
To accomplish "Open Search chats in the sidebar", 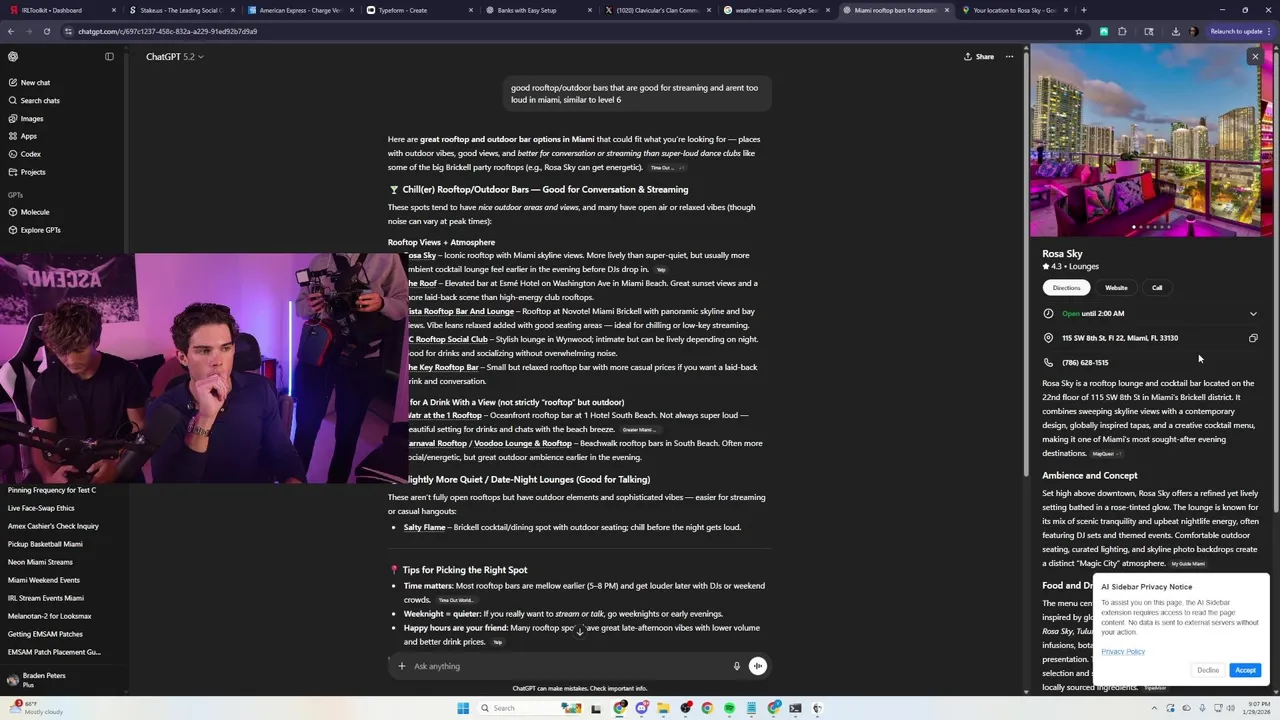I will [40, 101].
